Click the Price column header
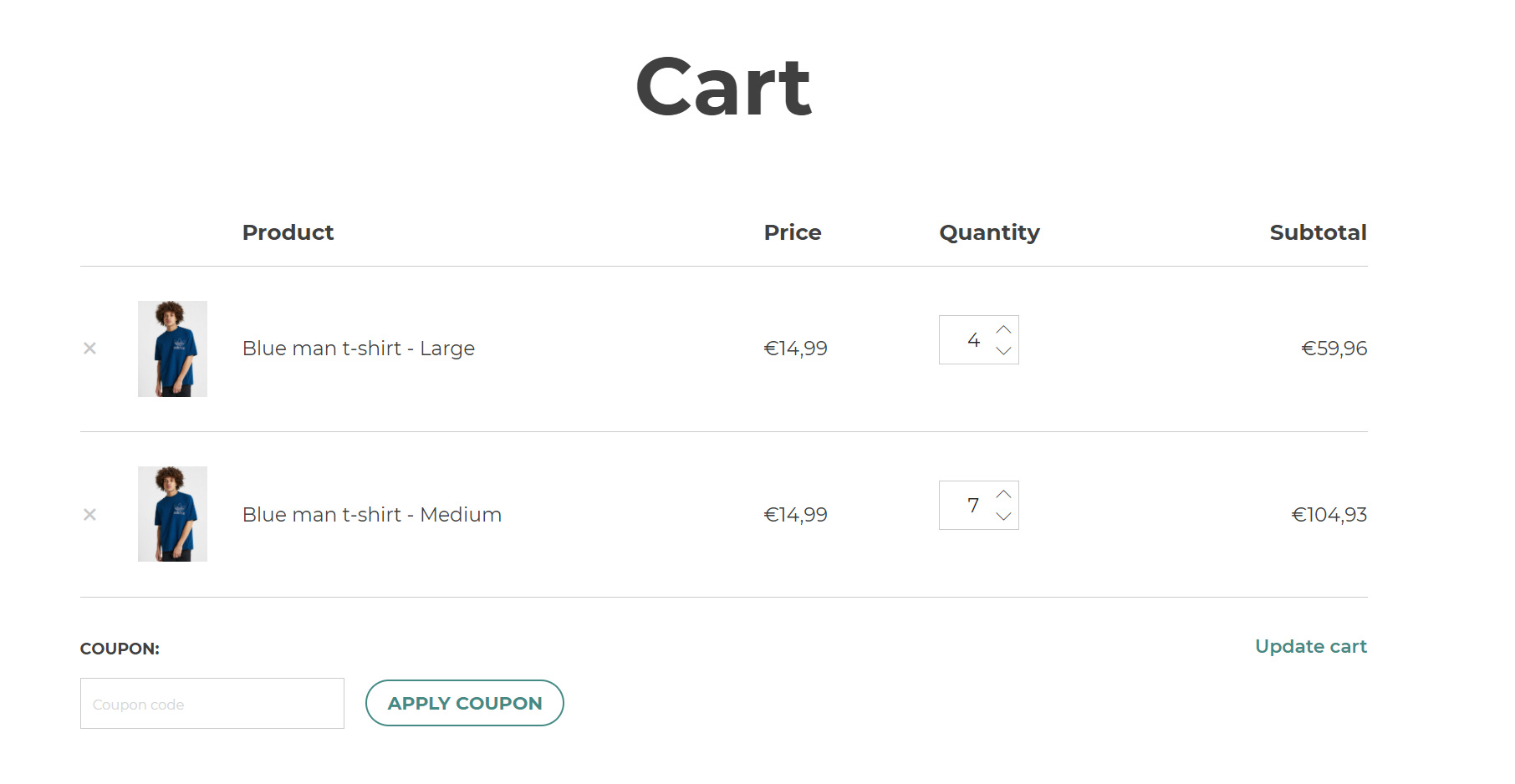This screenshot has width=1515, height=784. [x=793, y=232]
